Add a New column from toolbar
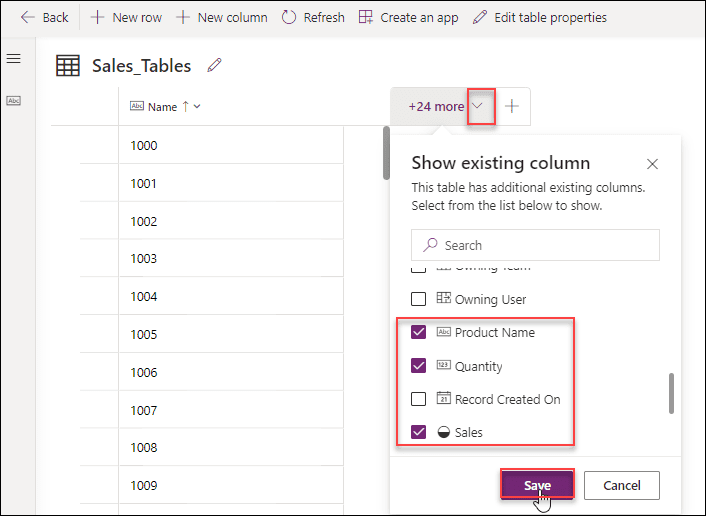The width and height of the screenshot is (706, 516). tap(222, 18)
